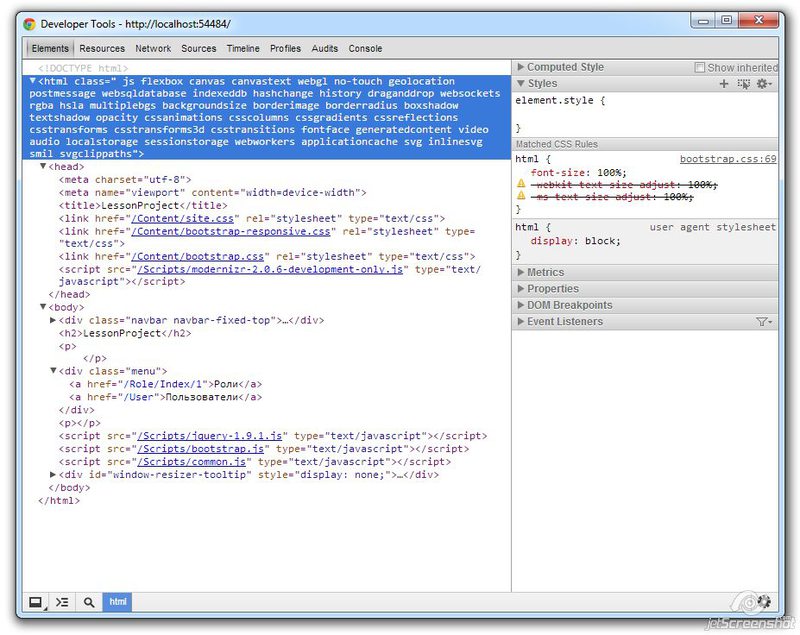Click the jetScreenshot gear control
This screenshot has width=800, height=635.
(764, 602)
